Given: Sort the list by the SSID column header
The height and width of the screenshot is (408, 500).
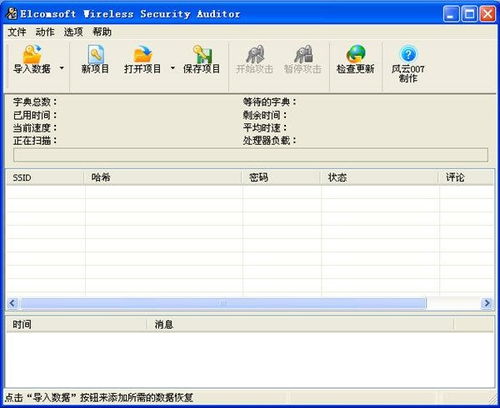Looking at the screenshot, I should [x=45, y=177].
